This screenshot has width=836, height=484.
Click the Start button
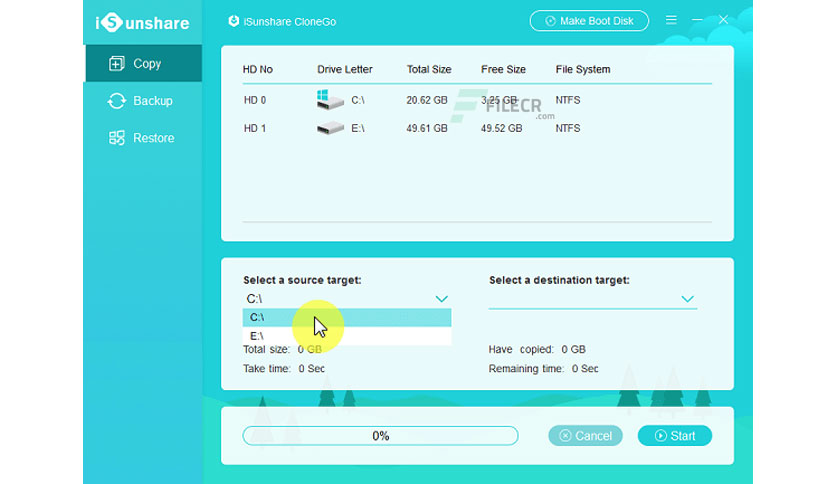675,436
